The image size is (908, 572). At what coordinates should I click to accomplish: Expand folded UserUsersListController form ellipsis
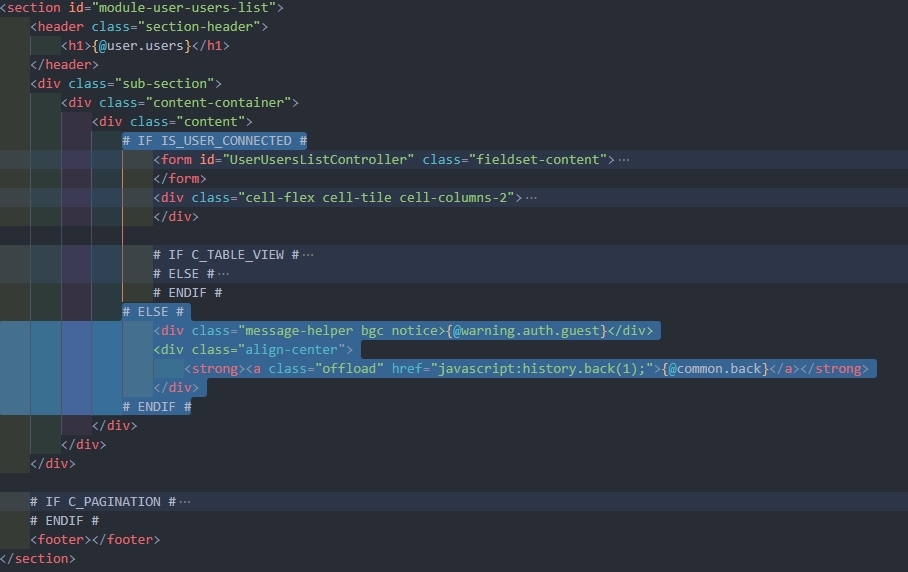tap(624, 160)
